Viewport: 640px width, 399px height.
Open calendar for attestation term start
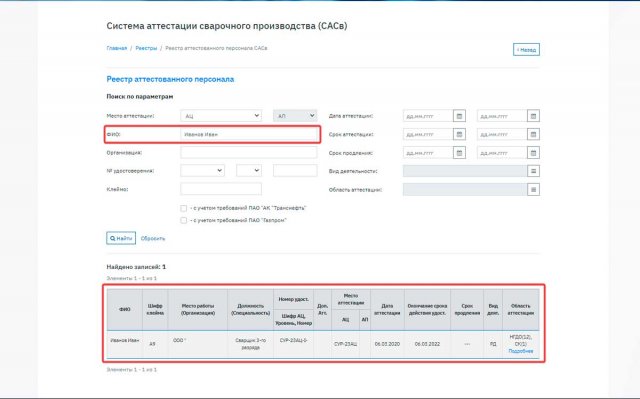(459, 134)
